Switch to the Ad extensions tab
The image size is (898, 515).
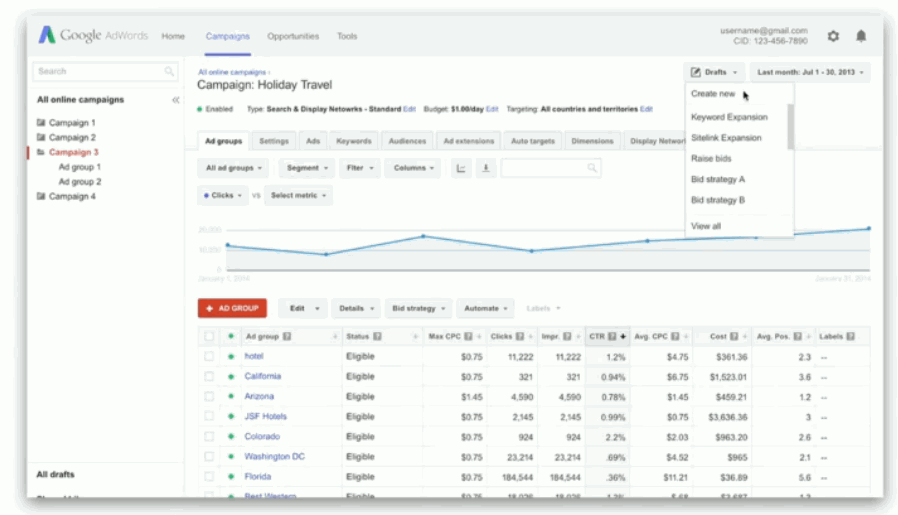(468, 141)
